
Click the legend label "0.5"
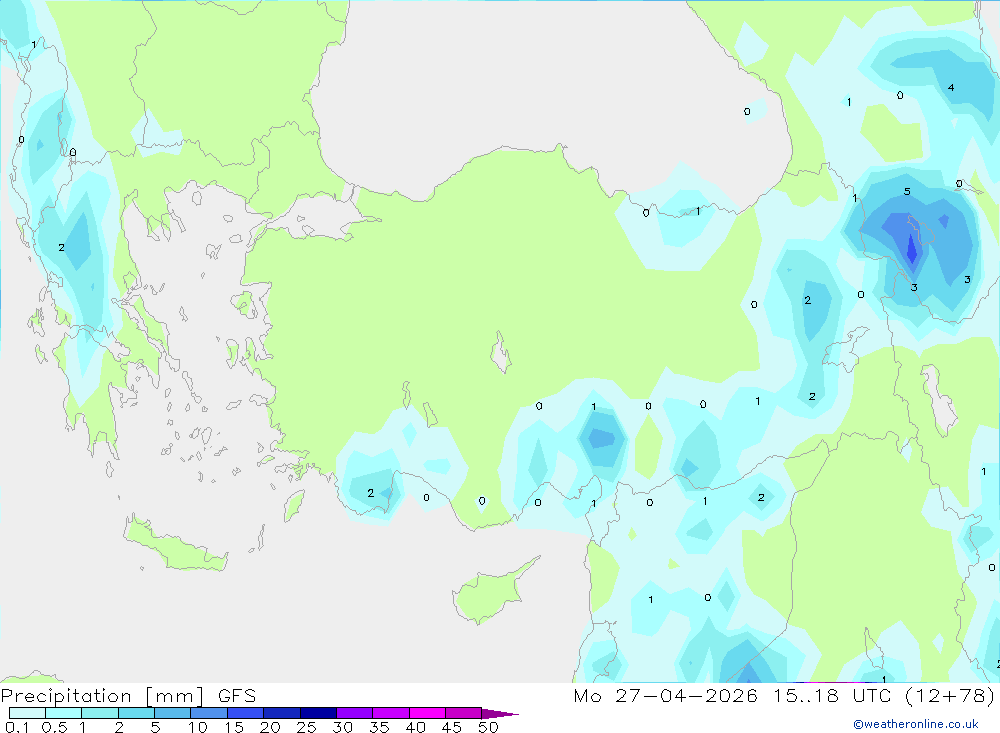point(54,727)
